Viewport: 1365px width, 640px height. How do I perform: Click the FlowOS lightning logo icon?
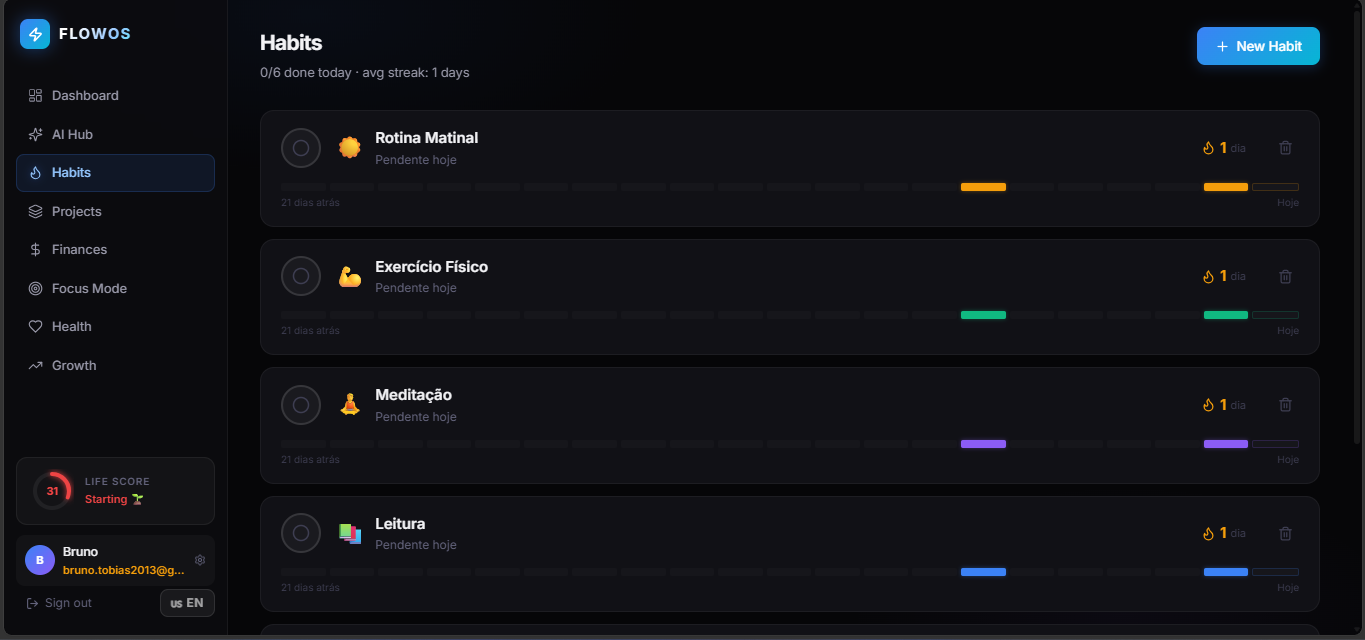(35, 34)
